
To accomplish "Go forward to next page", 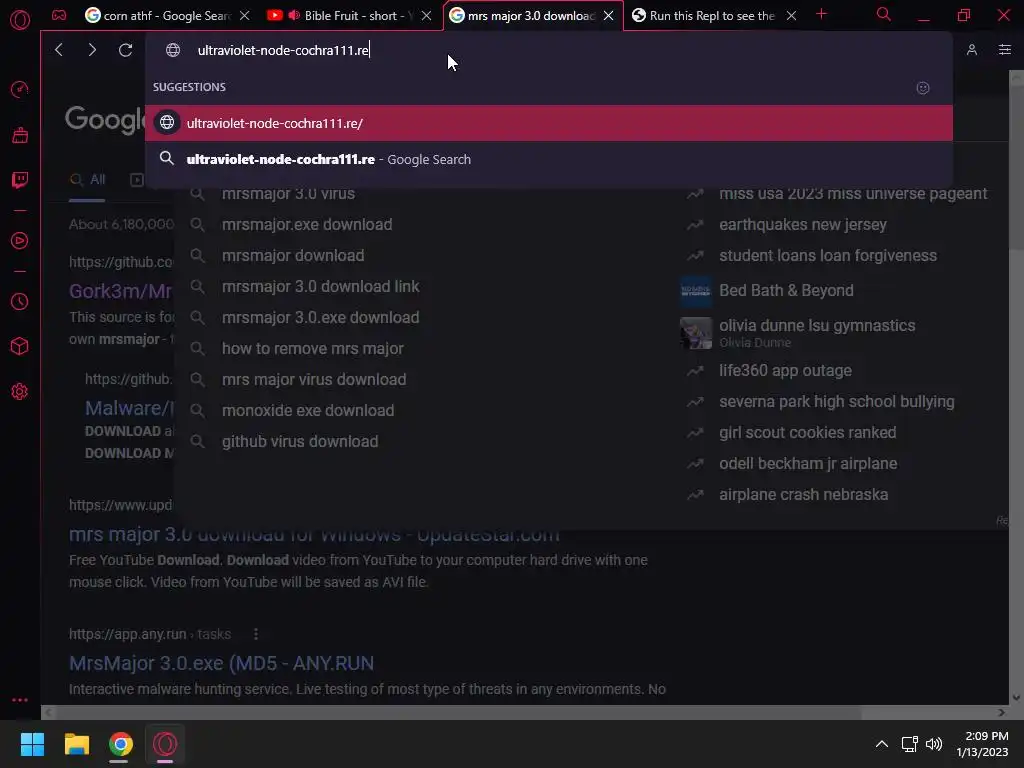I will [x=92, y=50].
